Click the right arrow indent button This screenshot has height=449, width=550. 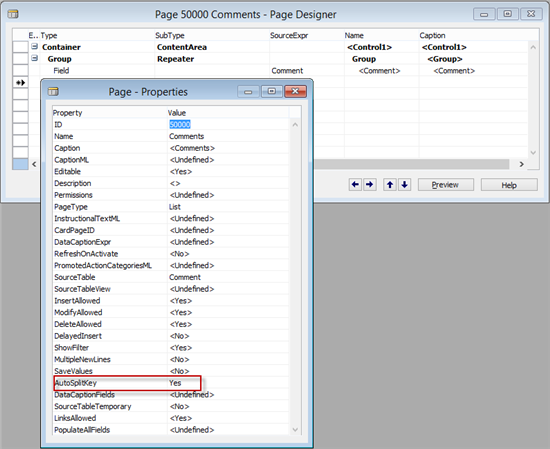point(370,185)
